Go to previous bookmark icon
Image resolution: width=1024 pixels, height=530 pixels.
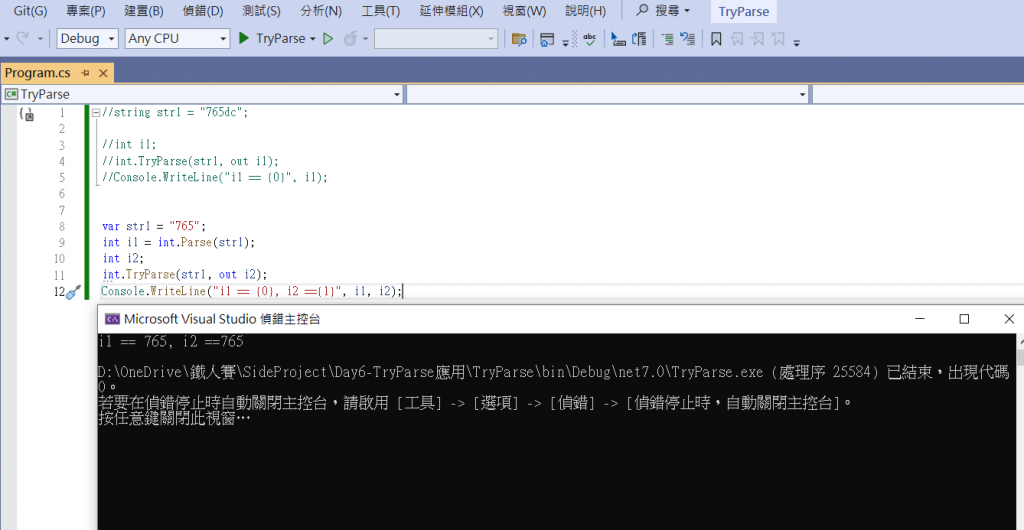(x=737, y=39)
